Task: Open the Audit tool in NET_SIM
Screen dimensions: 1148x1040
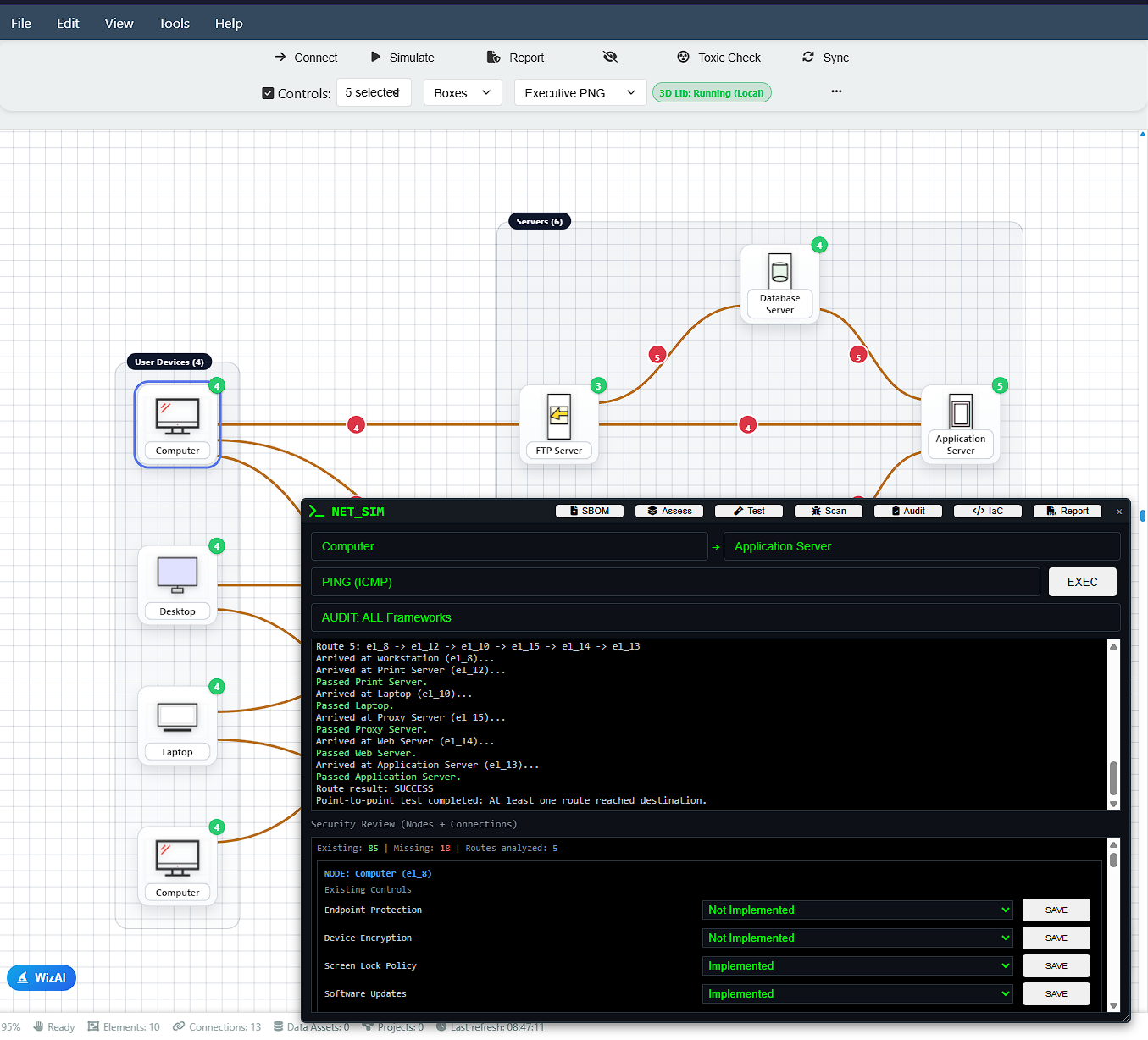Action: coord(907,511)
